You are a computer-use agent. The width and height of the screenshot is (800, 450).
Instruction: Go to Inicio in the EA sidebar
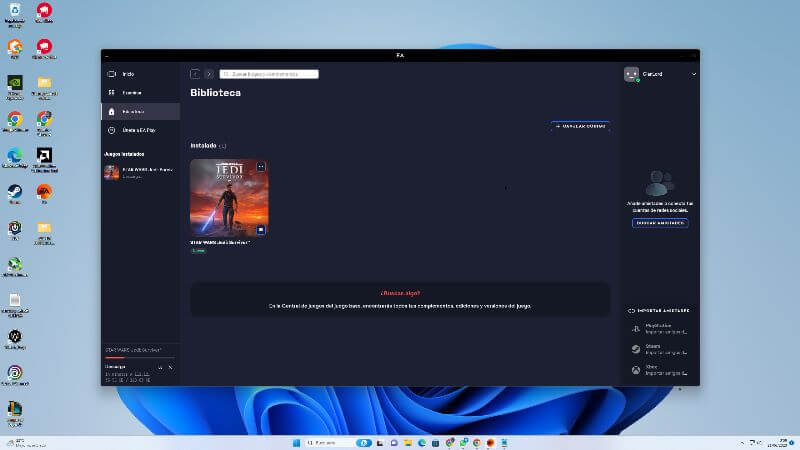140,74
